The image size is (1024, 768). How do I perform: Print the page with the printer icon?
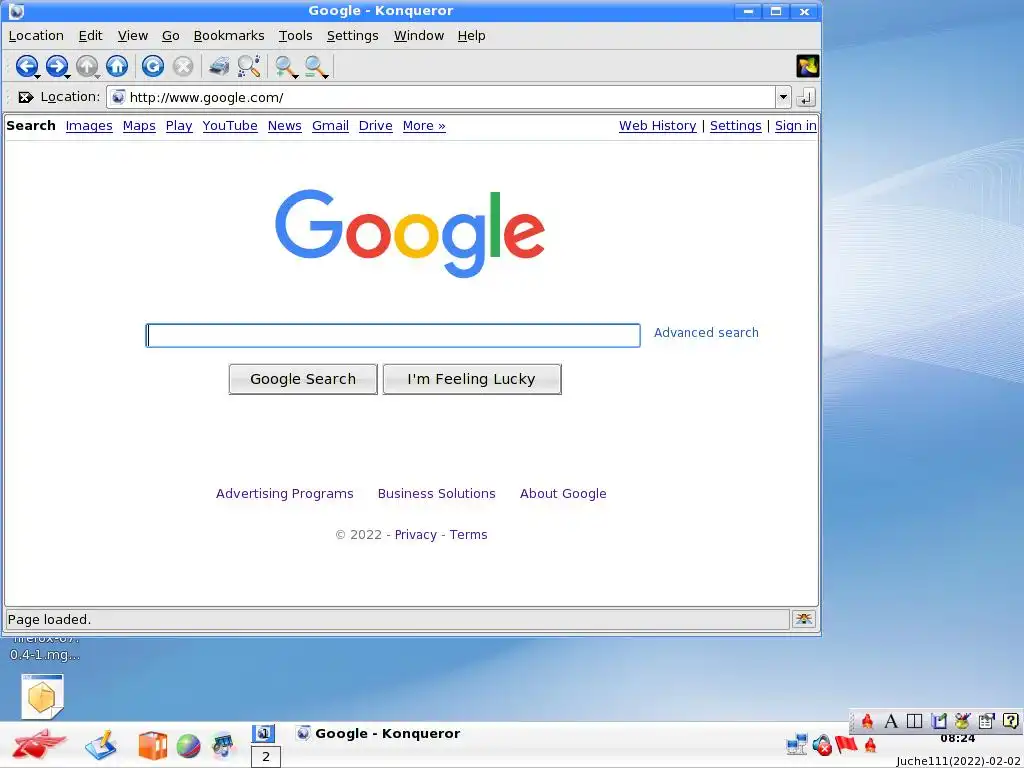(219, 66)
